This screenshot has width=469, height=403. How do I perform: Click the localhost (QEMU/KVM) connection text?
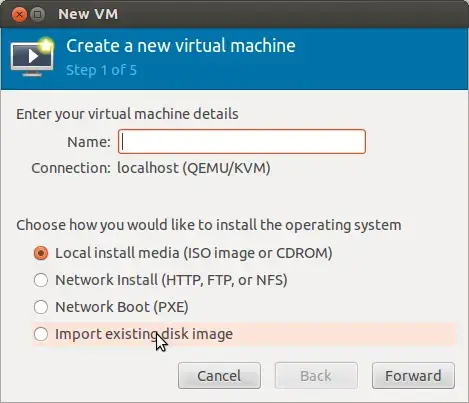click(x=194, y=168)
